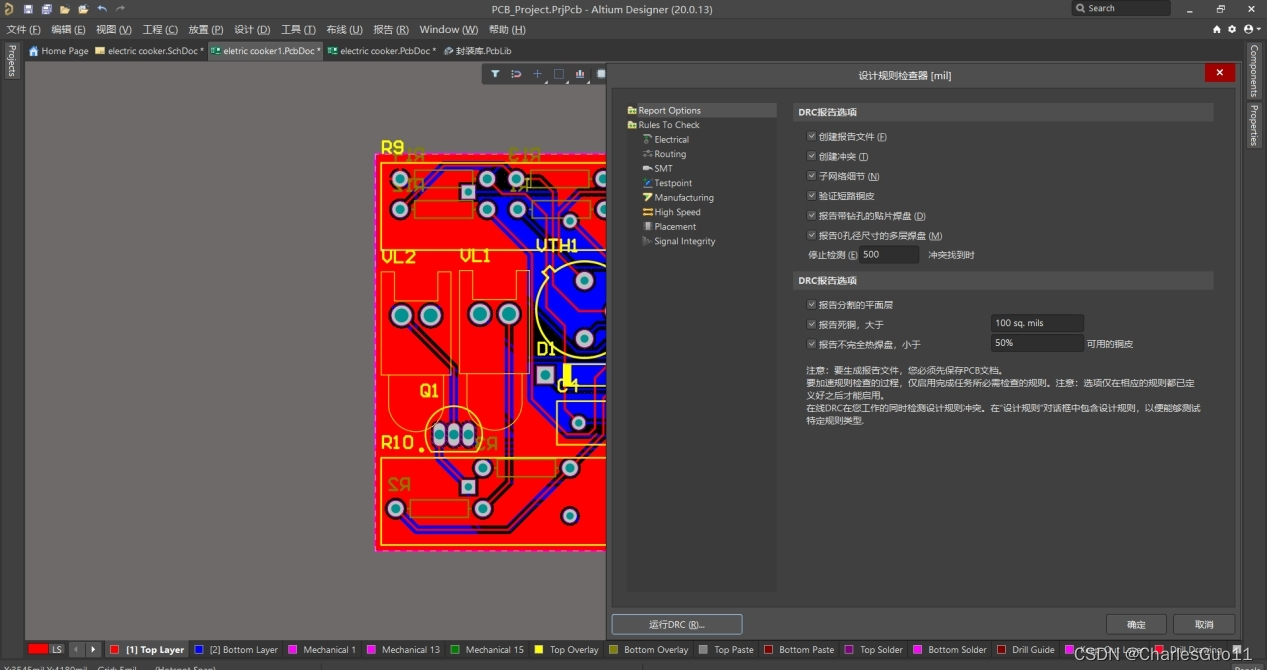
Task: Click the Top Overlay yellow color swatch
Action: coord(540,650)
